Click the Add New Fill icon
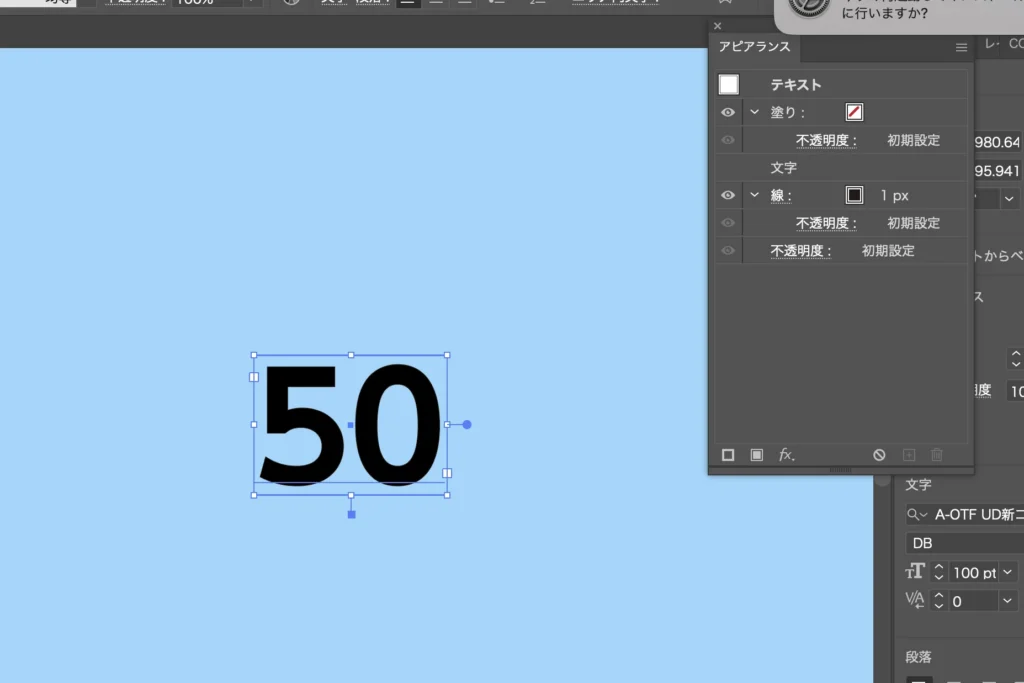Screen dimensions: 1024x683 click(x=757, y=455)
